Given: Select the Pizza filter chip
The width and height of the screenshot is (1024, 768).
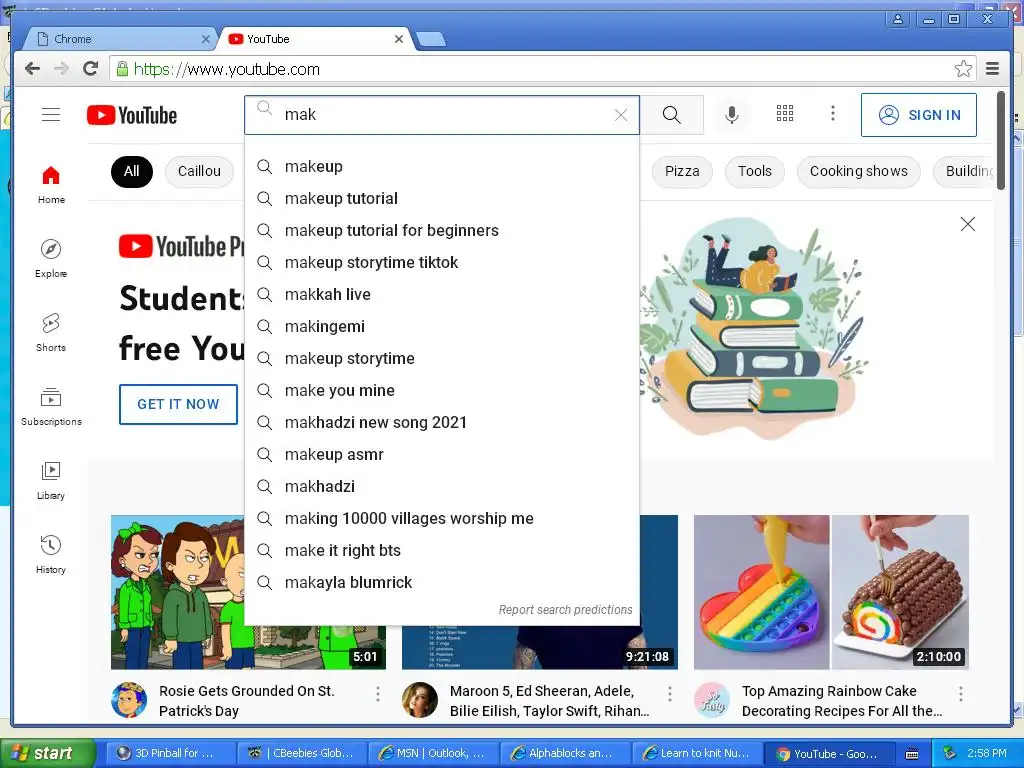Looking at the screenshot, I should [x=682, y=172].
